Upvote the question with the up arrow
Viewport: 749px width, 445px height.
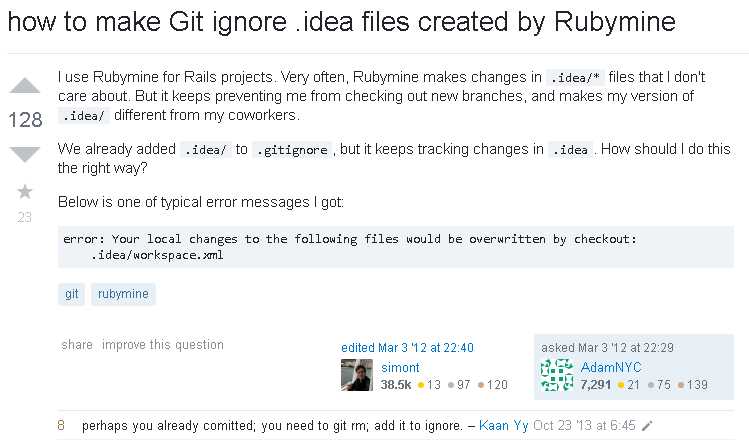pos(24,86)
